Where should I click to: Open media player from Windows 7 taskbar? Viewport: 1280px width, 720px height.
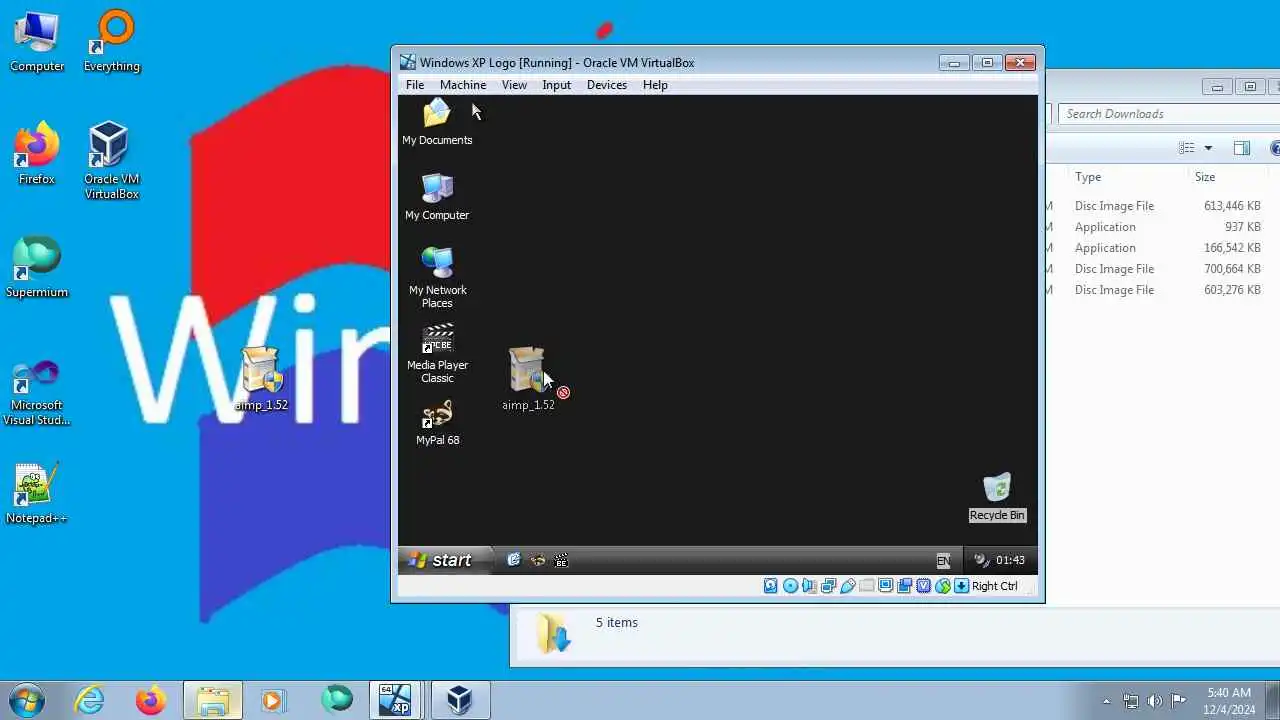(273, 700)
